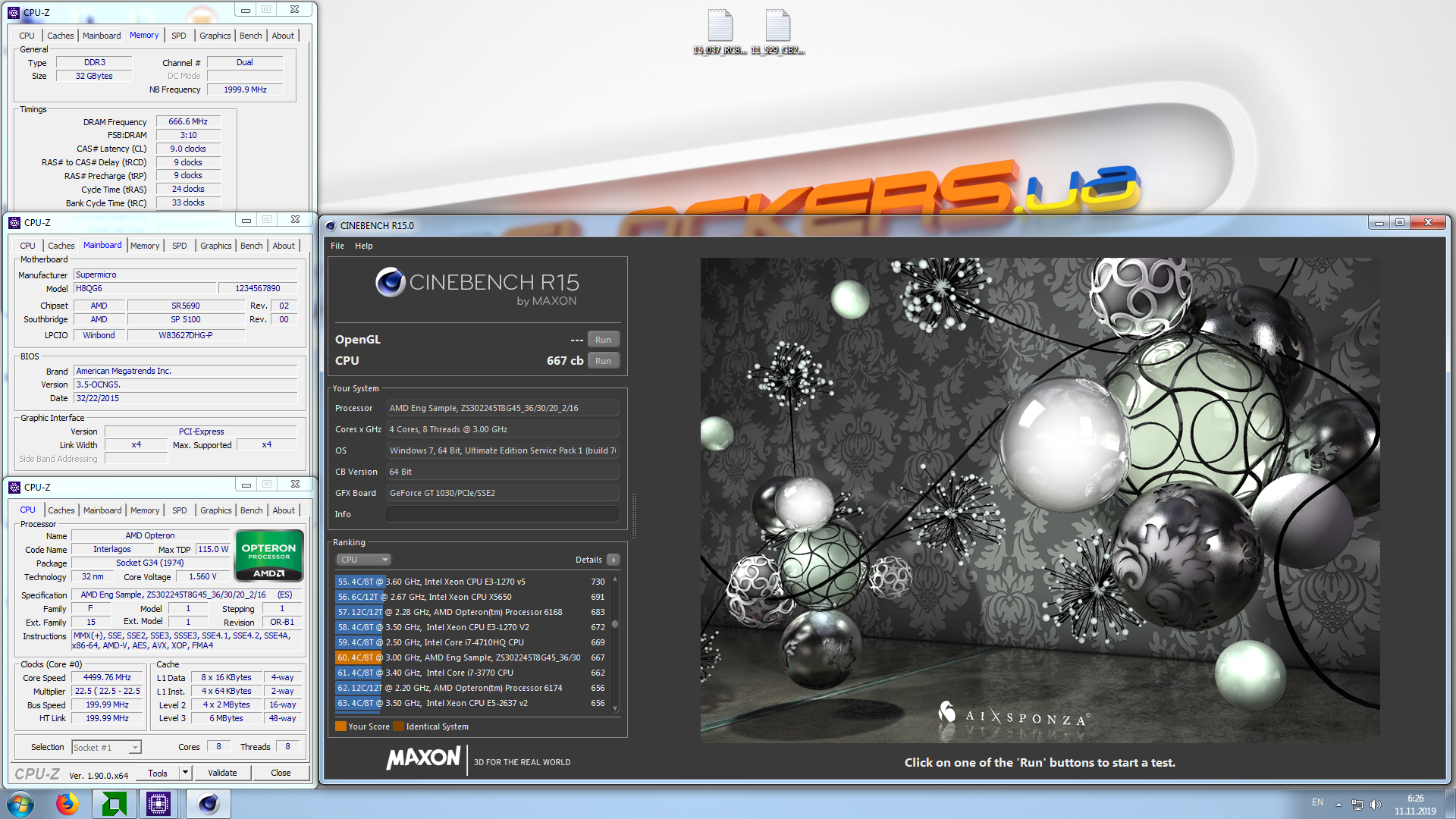Click the rendered scene preview image

coord(1040,500)
